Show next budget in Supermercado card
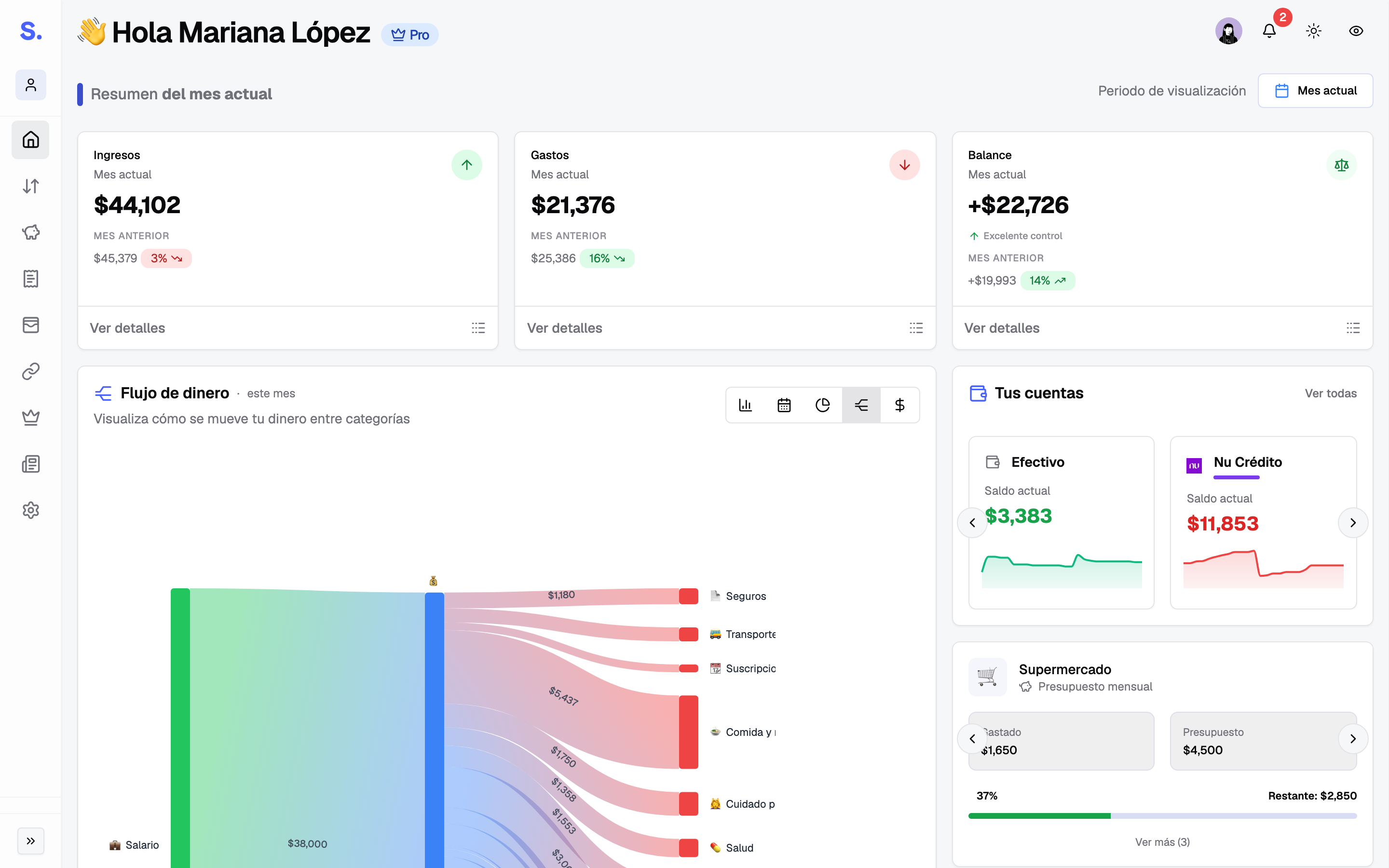Screen dimensions: 1389x868 coord(1353,739)
